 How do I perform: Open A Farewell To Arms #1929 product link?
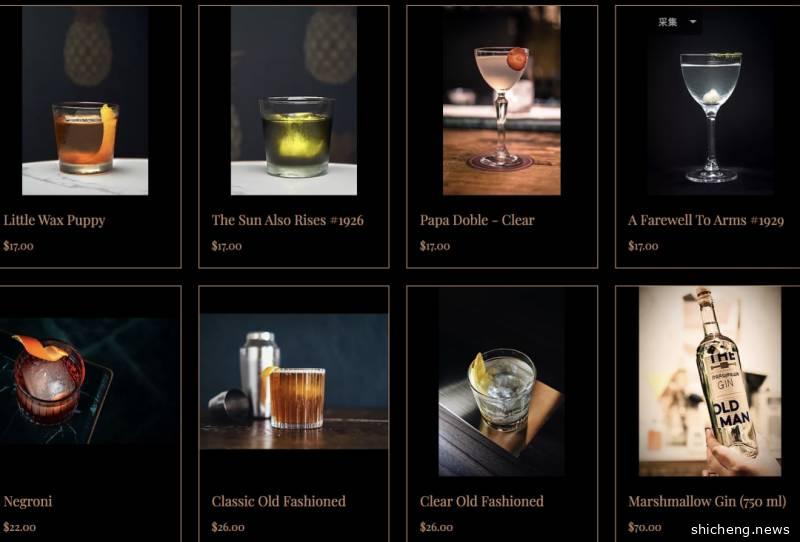(x=706, y=220)
